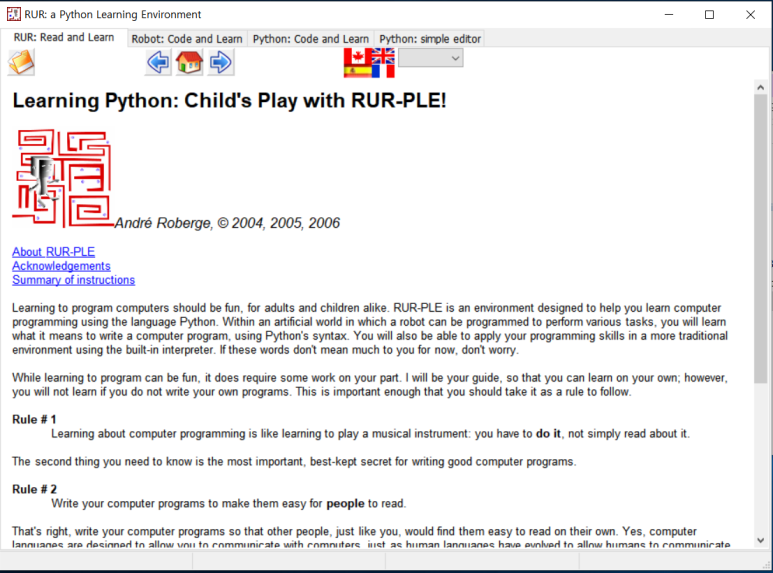Click the Canadian flag icon
Image resolution: width=773 pixels, height=573 pixels.
point(356,56)
